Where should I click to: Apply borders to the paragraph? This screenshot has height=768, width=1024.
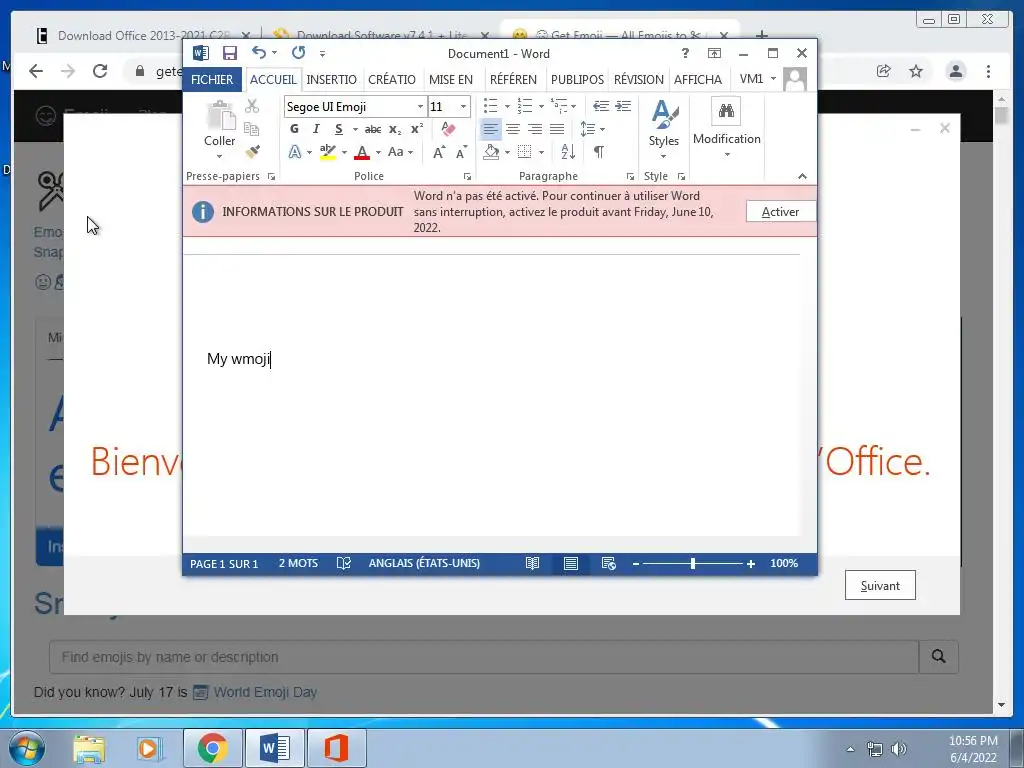point(524,152)
